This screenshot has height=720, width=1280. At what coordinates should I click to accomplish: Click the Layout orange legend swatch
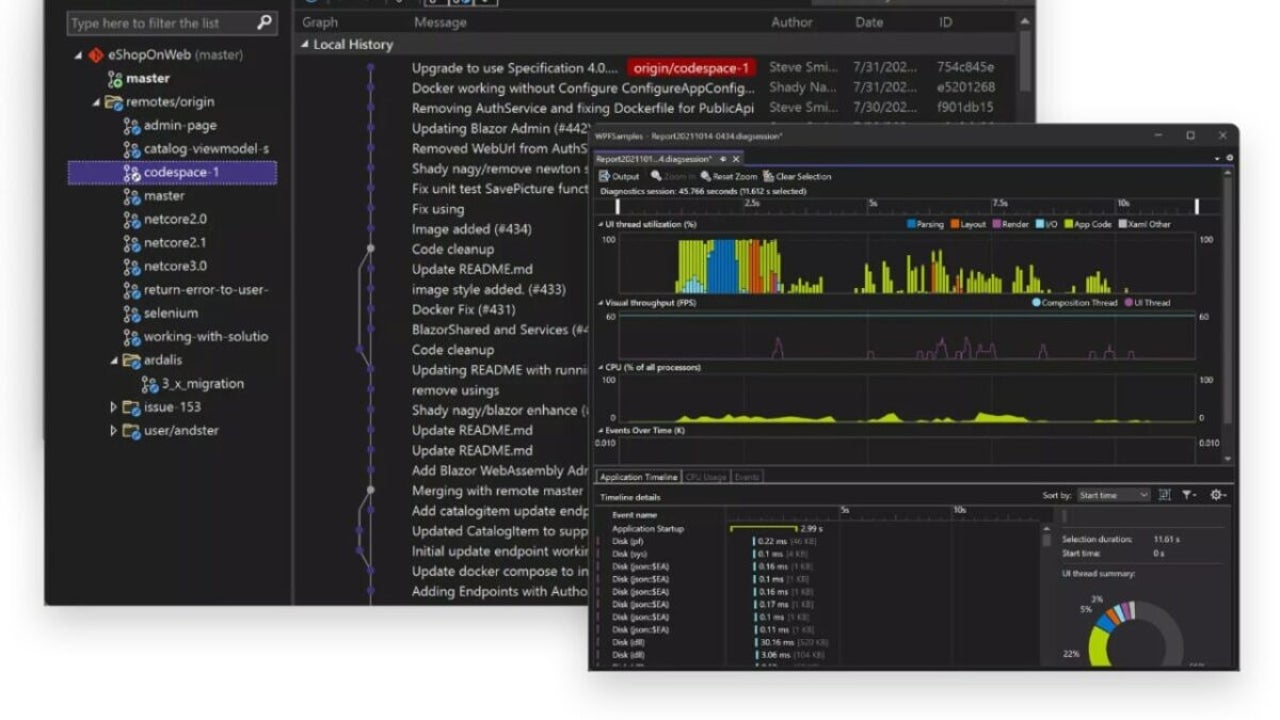point(955,225)
